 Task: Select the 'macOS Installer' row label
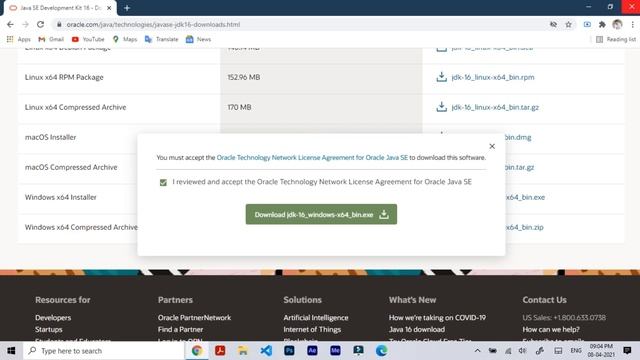(x=51, y=137)
